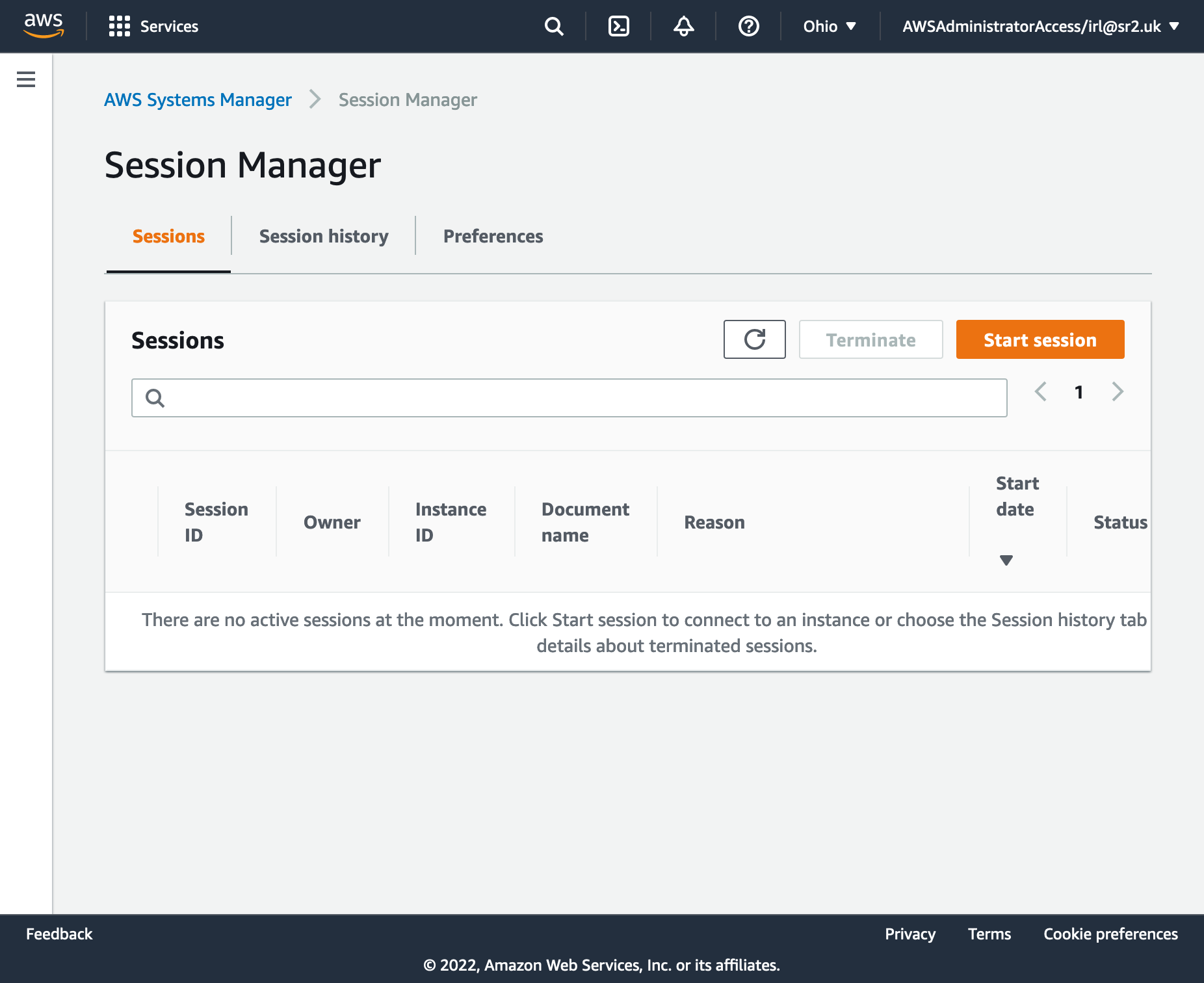Viewport: 1204px width, 983px height.
Task: Open the Preferences tab
Action: click(493, 236)
